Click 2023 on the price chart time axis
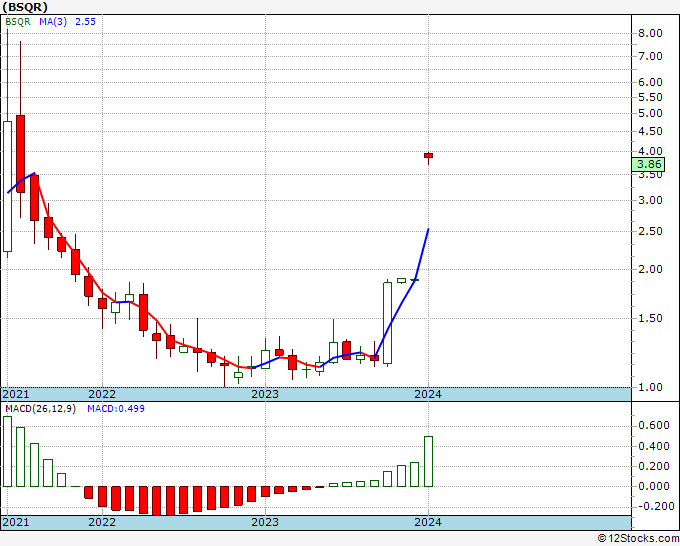Viewport: 680px width, 546px height. pyautogui.click(x=265, y=394)
